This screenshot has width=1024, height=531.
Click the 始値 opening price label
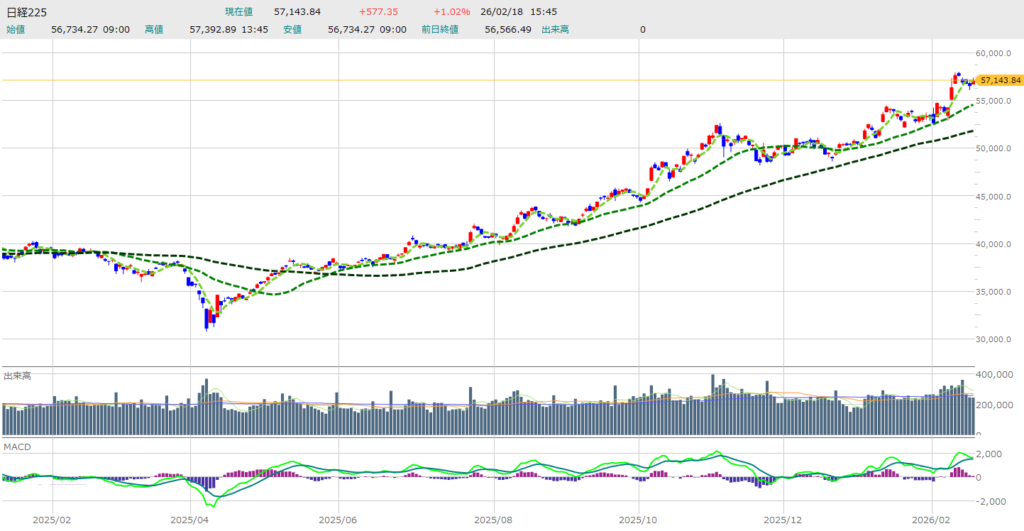tap(16, 29)
